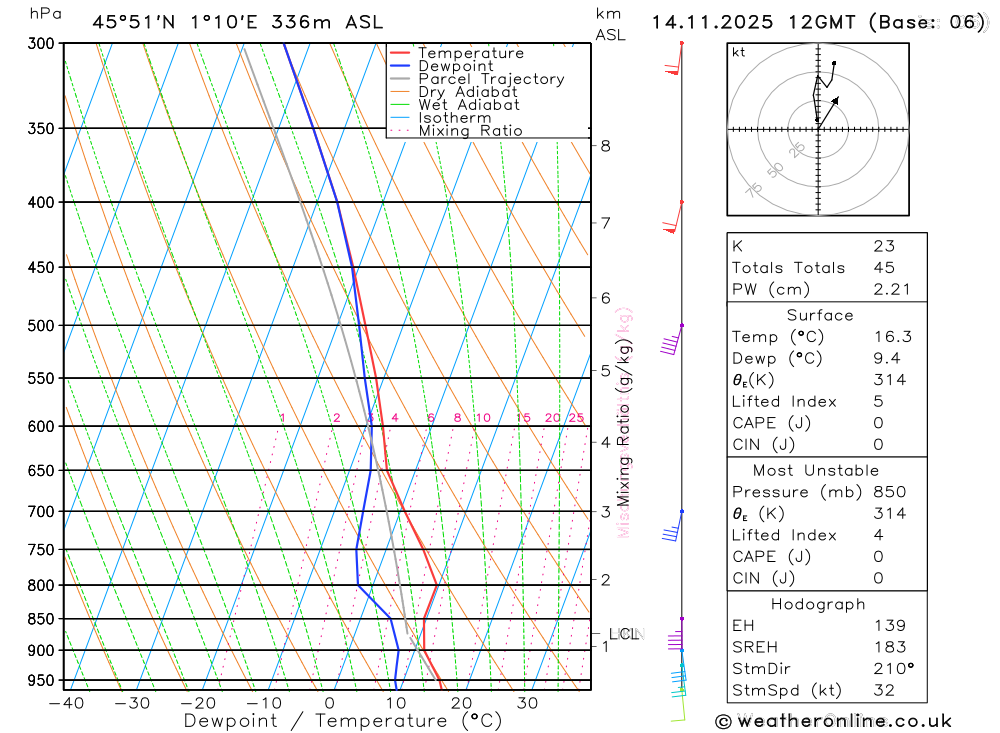Select the 'Temperature' legend entry

coord(471,53)
